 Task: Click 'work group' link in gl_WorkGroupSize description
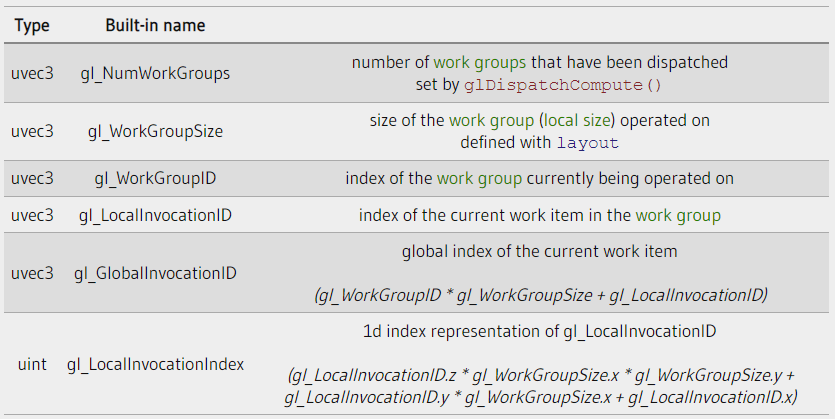pos(492,121)
